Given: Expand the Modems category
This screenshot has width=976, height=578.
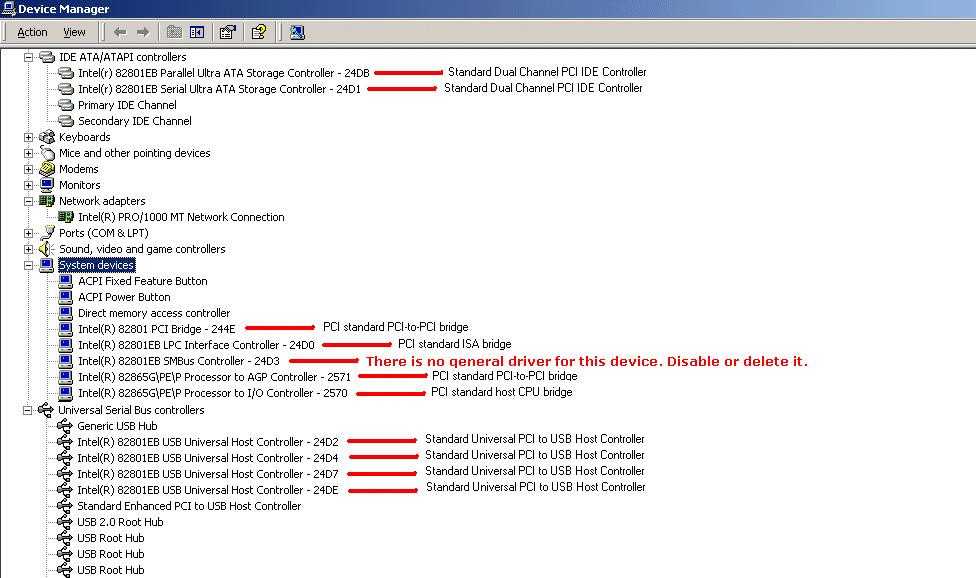Looking at the screenshot, I should [x=29, y=169].
